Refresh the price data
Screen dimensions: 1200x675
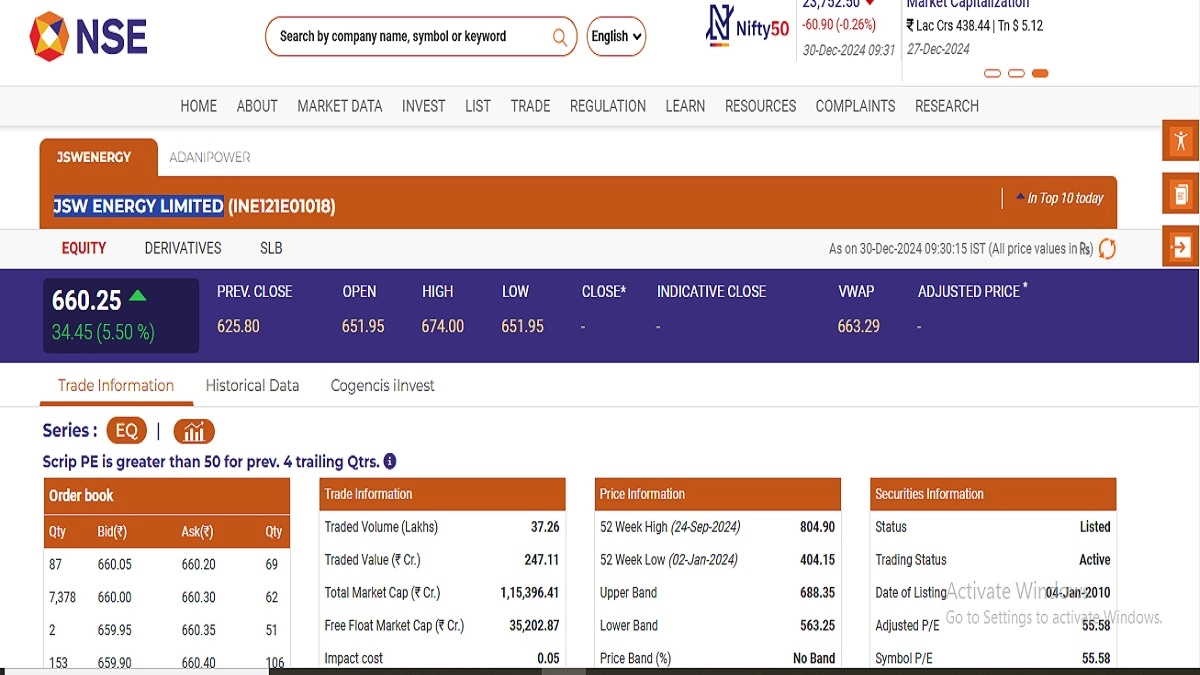tap(1107, 249)
